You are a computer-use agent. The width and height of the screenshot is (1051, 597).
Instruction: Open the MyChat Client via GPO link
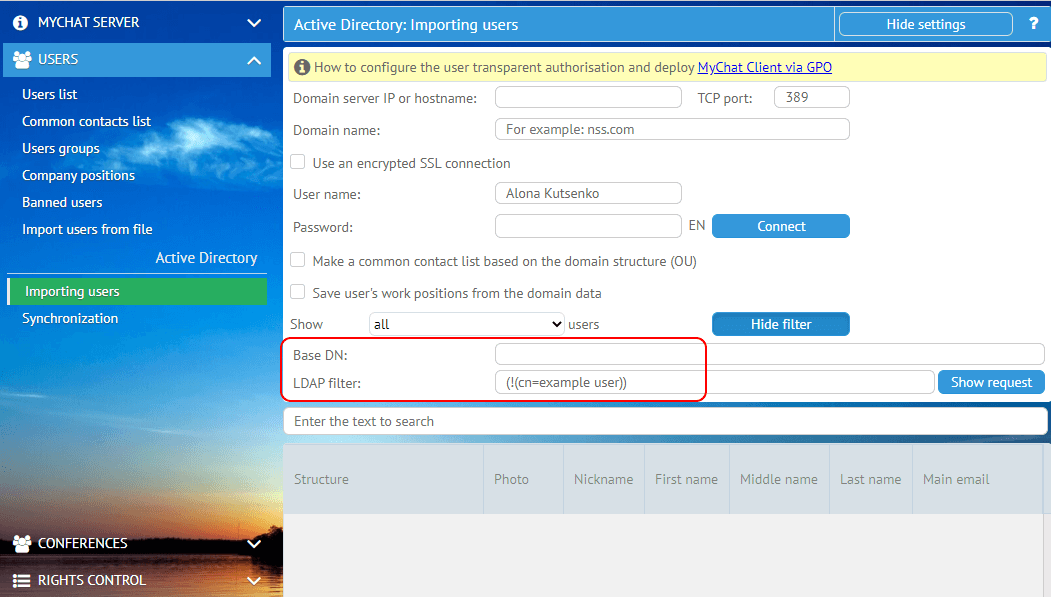(764, 68)
